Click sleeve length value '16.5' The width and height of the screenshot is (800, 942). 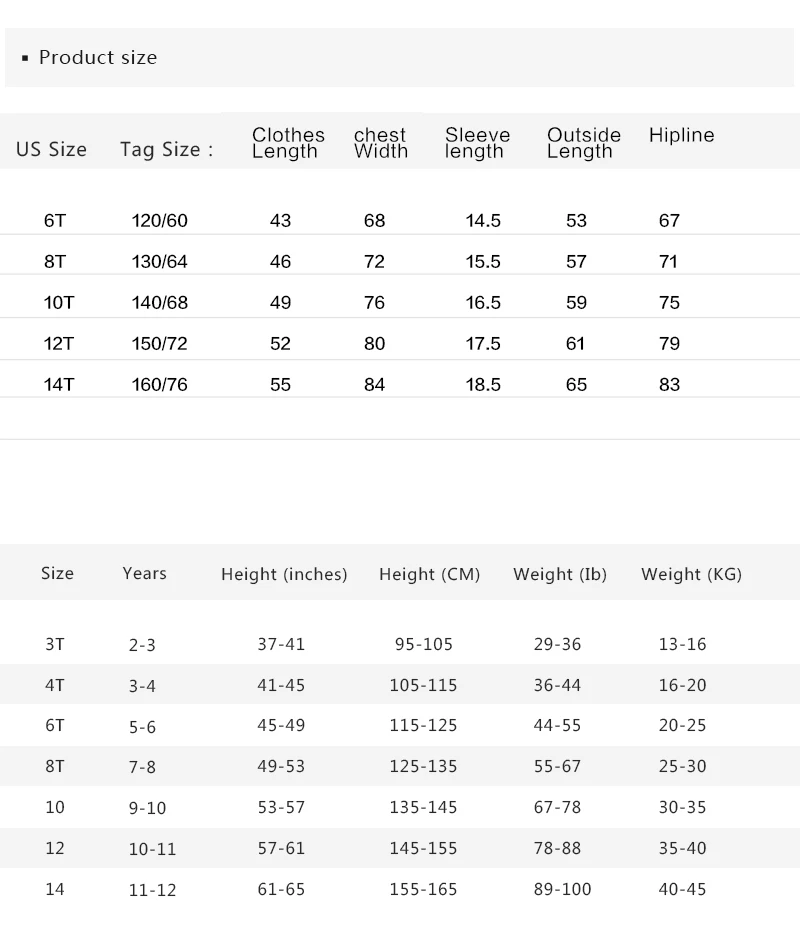483,302
